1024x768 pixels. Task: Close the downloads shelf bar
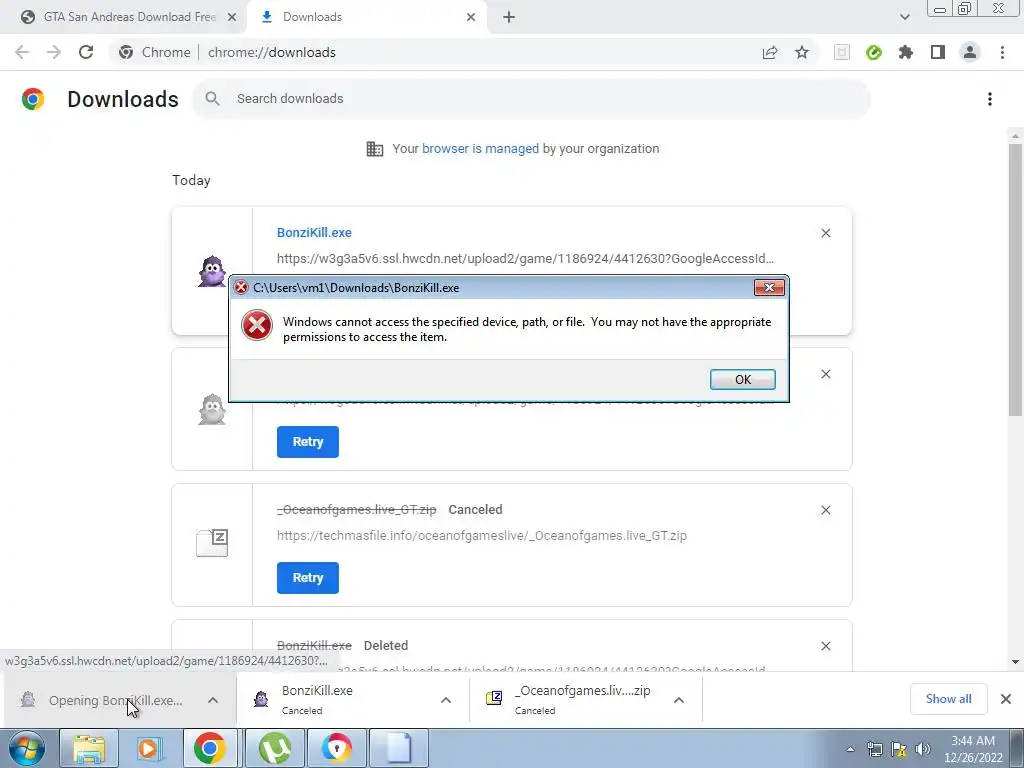[1006, 699]
